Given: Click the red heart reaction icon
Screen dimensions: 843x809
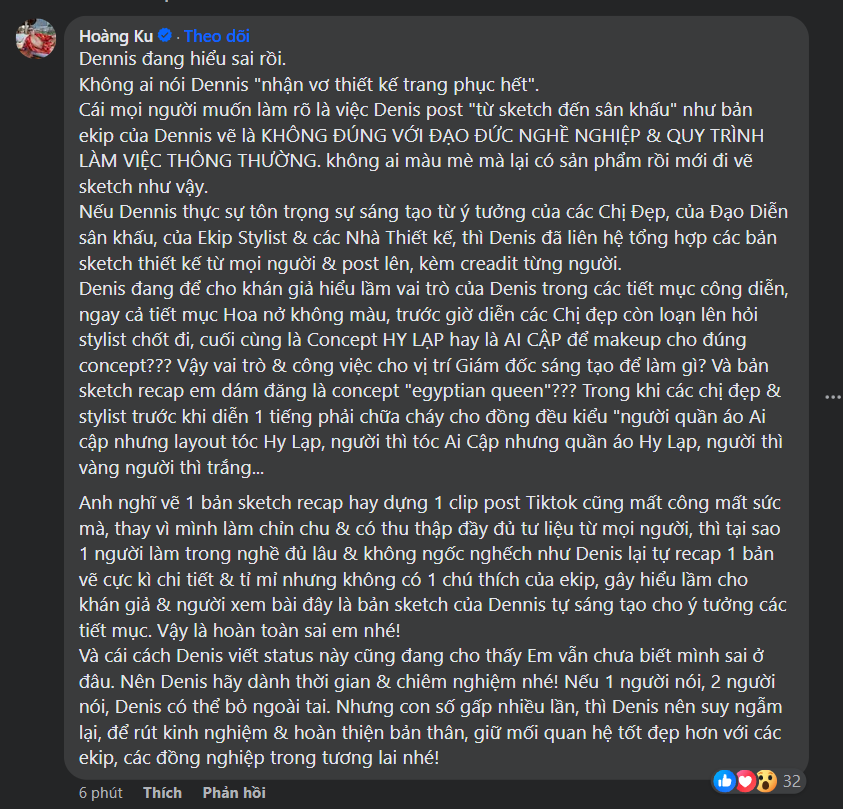Looking at the screenshot, I should tap(743, 779).
